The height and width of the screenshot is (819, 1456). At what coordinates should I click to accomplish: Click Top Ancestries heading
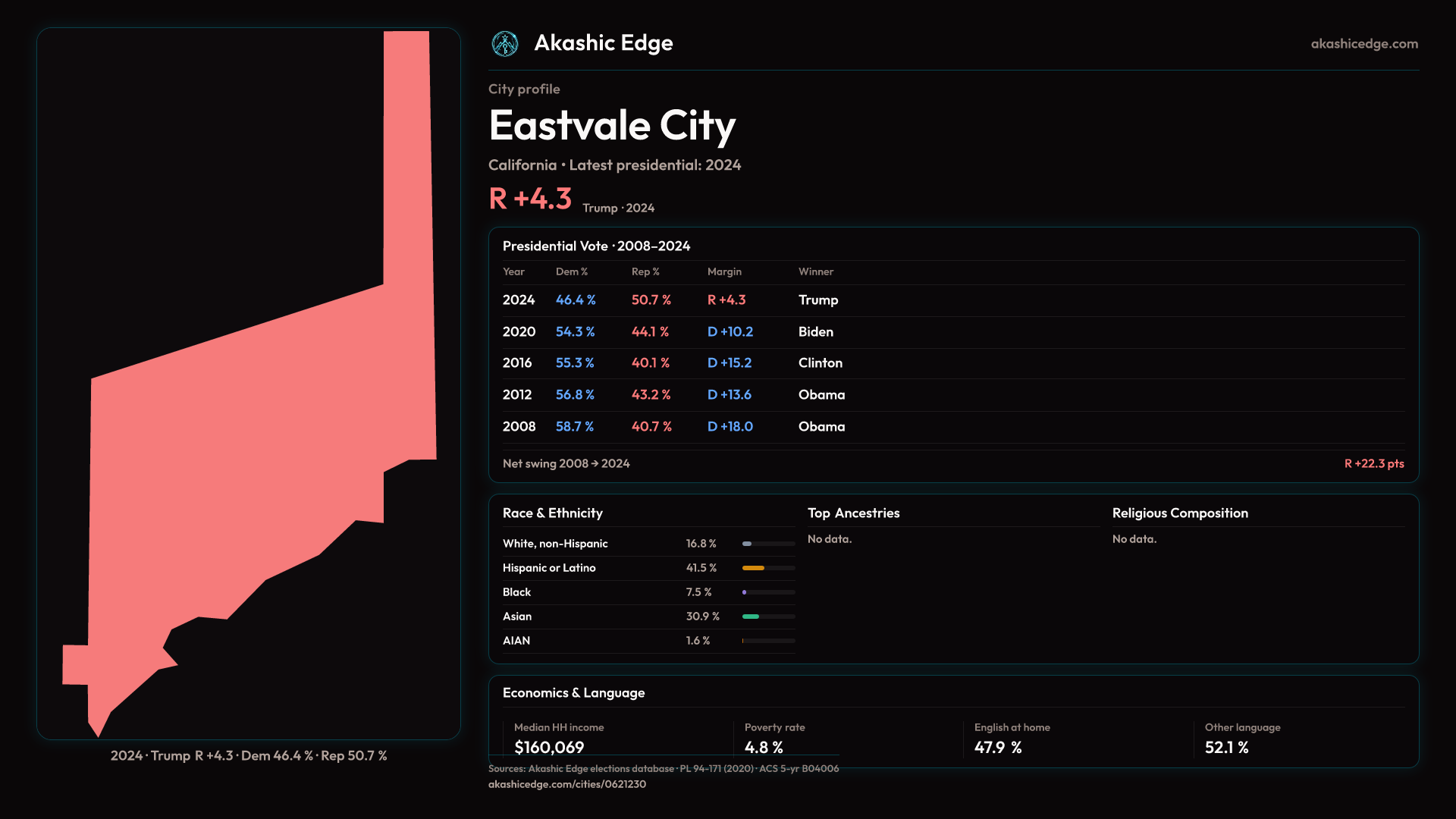tap(853, 513)
